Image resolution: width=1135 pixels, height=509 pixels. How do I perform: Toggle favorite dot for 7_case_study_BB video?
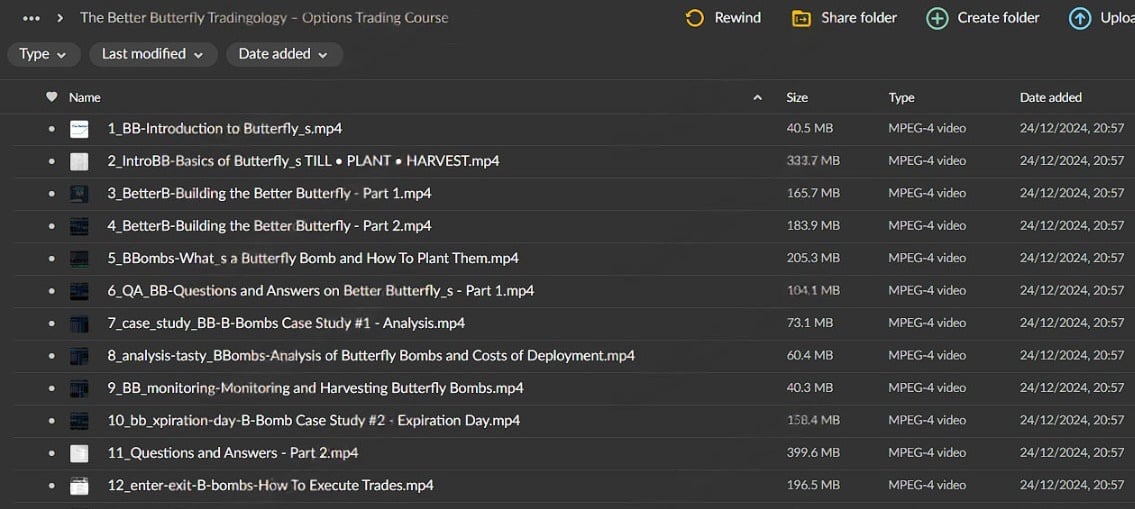[52, 324]
